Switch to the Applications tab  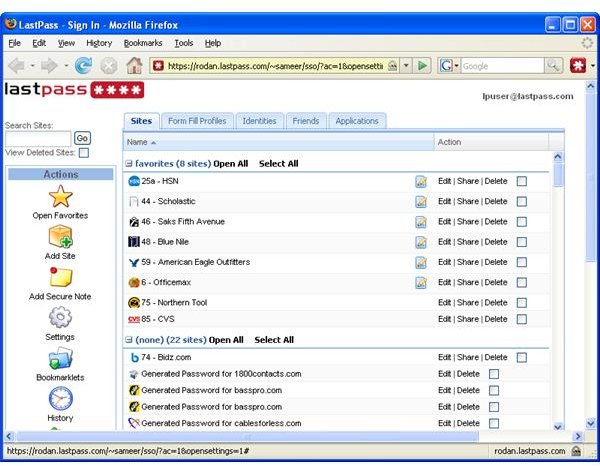(x=357, y=121)
